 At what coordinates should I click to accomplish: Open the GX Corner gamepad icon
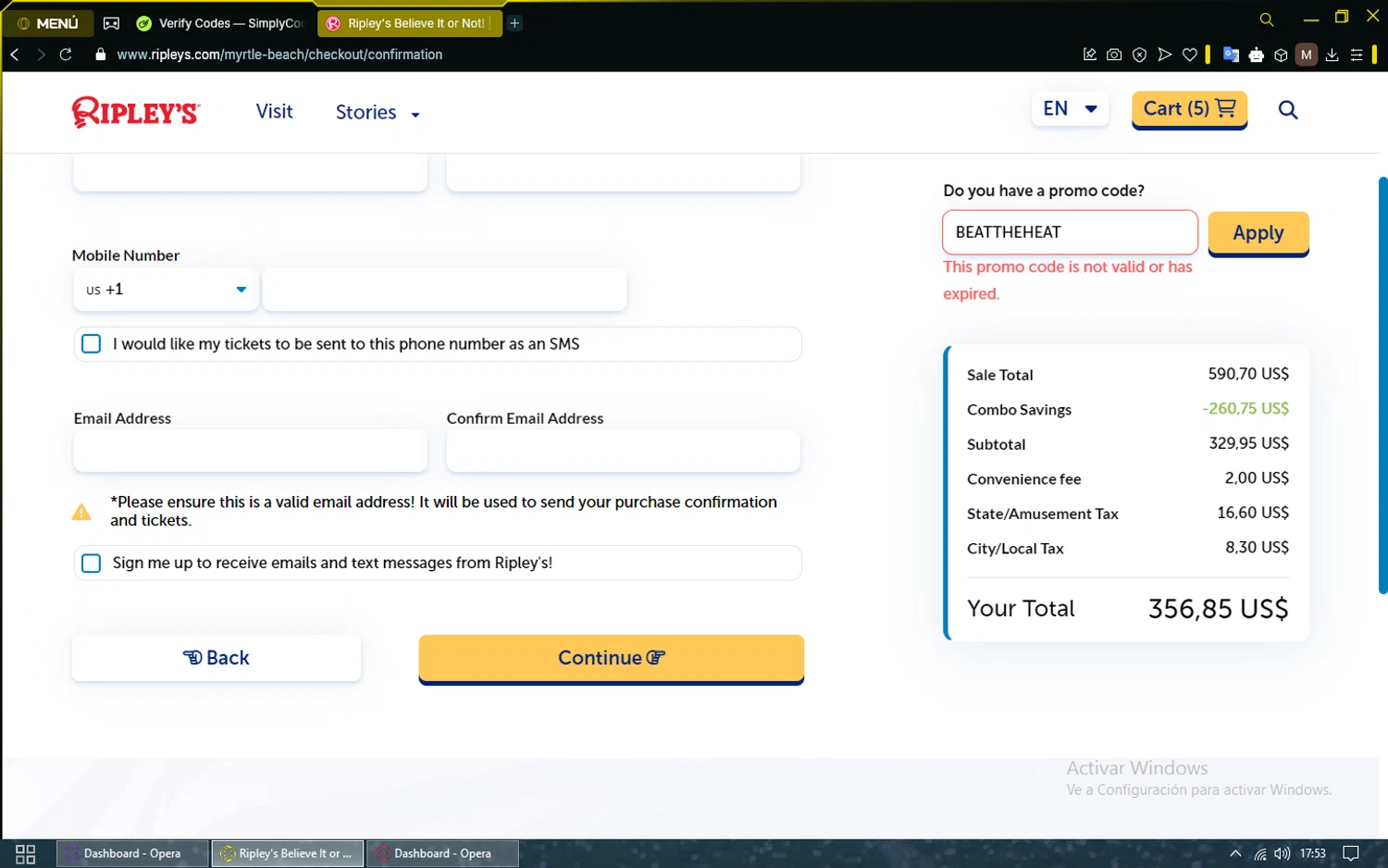111,23
